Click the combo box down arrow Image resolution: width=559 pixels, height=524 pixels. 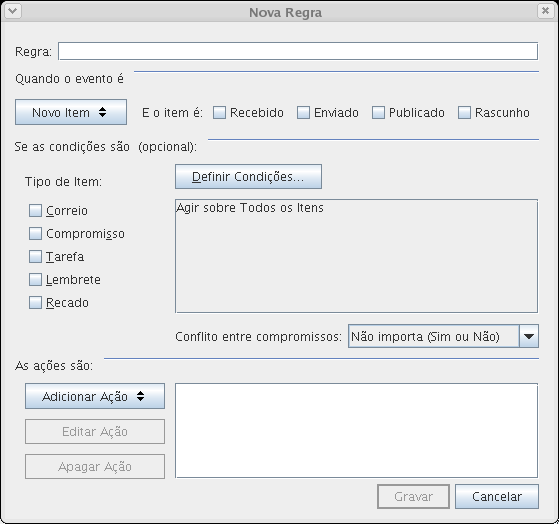[529, 336]
